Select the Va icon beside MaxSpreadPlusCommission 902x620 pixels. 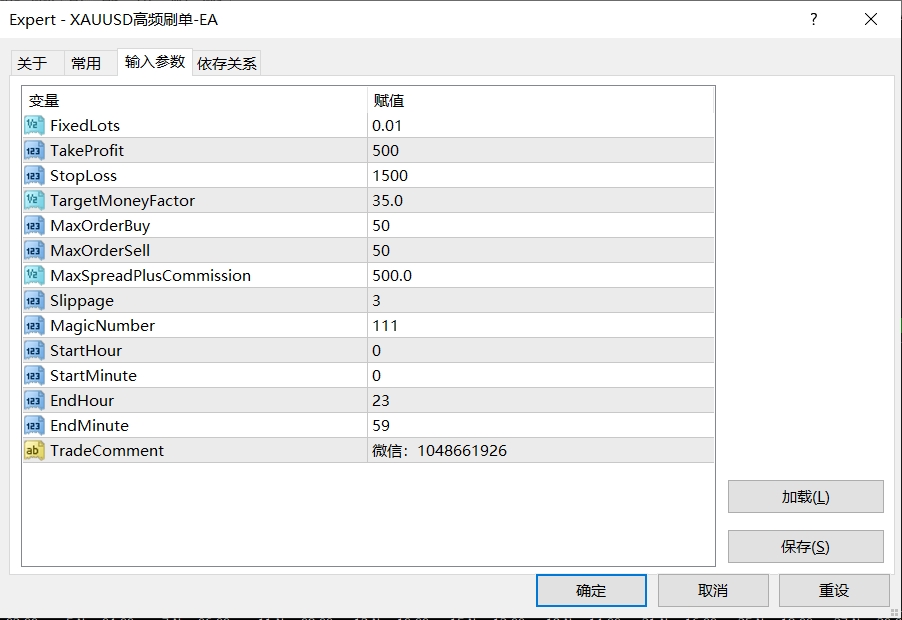pos(35,275)
